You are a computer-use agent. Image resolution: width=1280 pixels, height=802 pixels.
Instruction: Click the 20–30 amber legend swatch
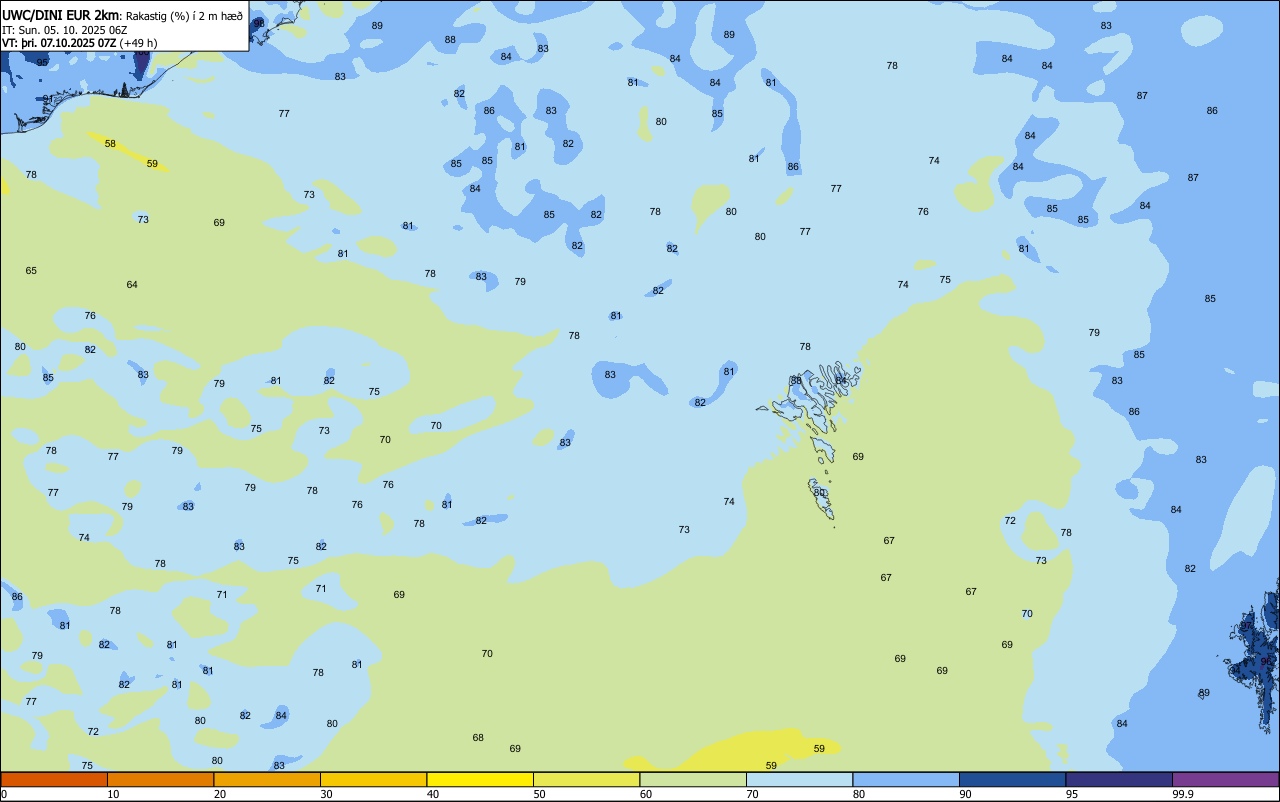267,779
